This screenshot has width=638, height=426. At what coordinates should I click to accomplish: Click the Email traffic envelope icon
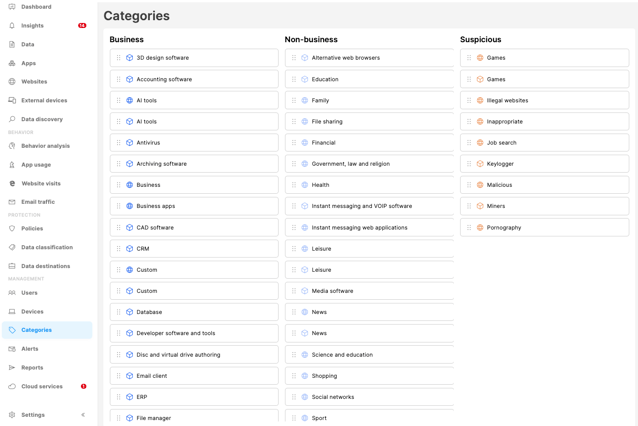tap(12, 202)
